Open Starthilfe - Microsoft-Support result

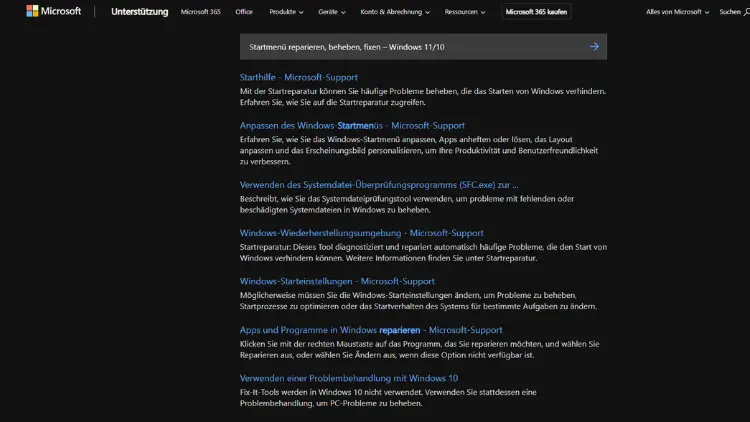tap(298, 77)
